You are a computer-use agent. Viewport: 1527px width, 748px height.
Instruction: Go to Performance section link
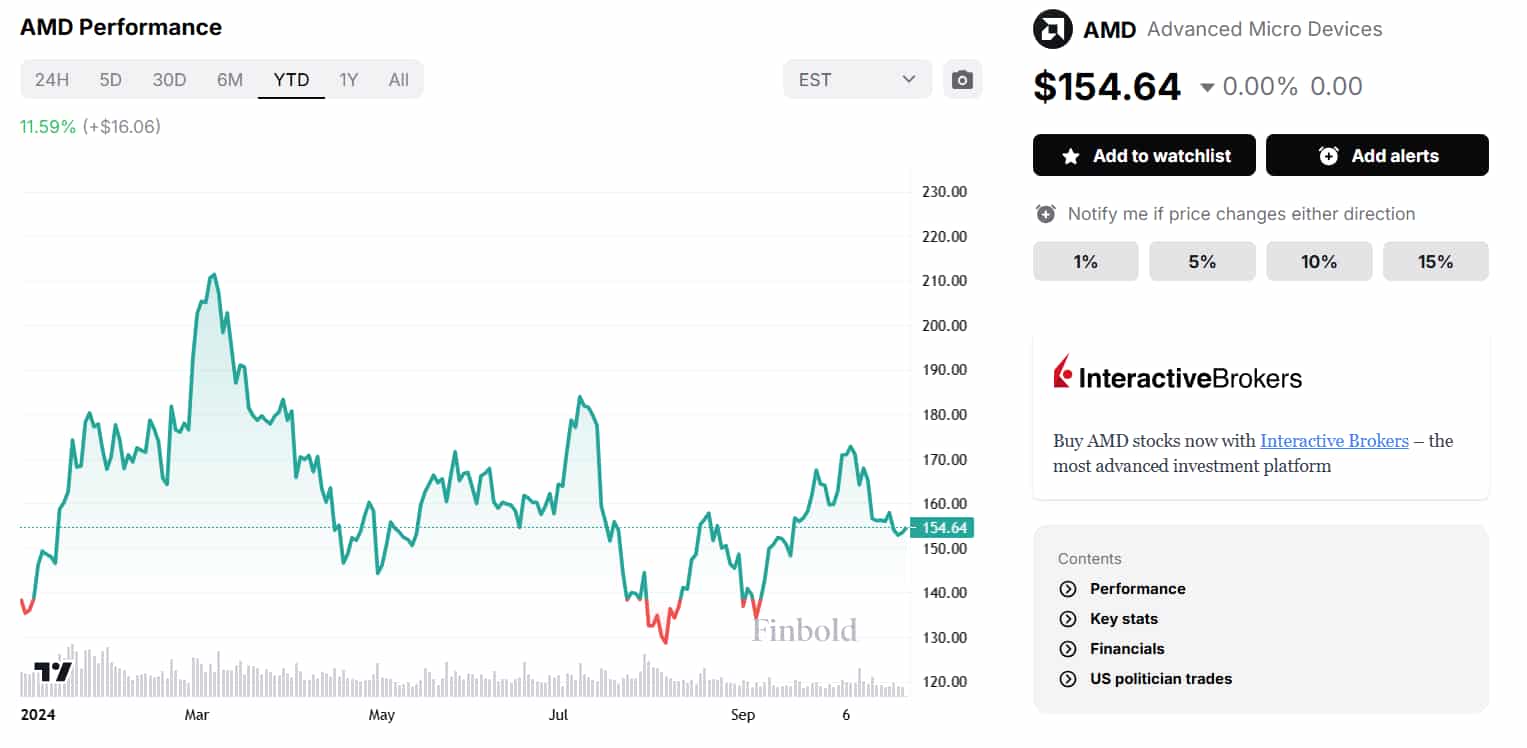tap(1138, 589)
